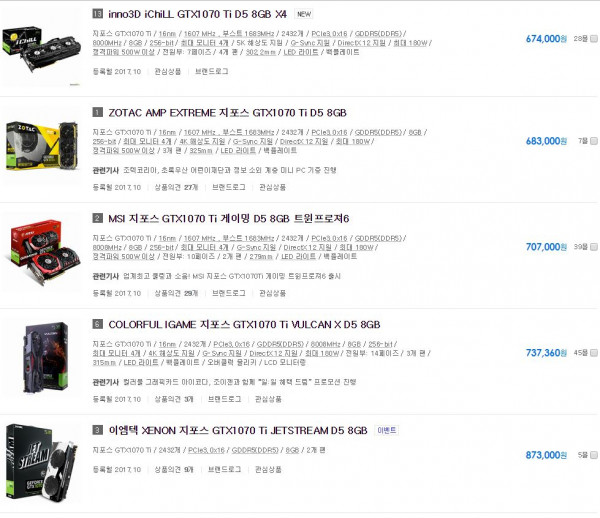Open the MSI GTX1070 Ti 트윈프로져6 product title
This screenshot has width=600, height=518.
coord(228,219)
